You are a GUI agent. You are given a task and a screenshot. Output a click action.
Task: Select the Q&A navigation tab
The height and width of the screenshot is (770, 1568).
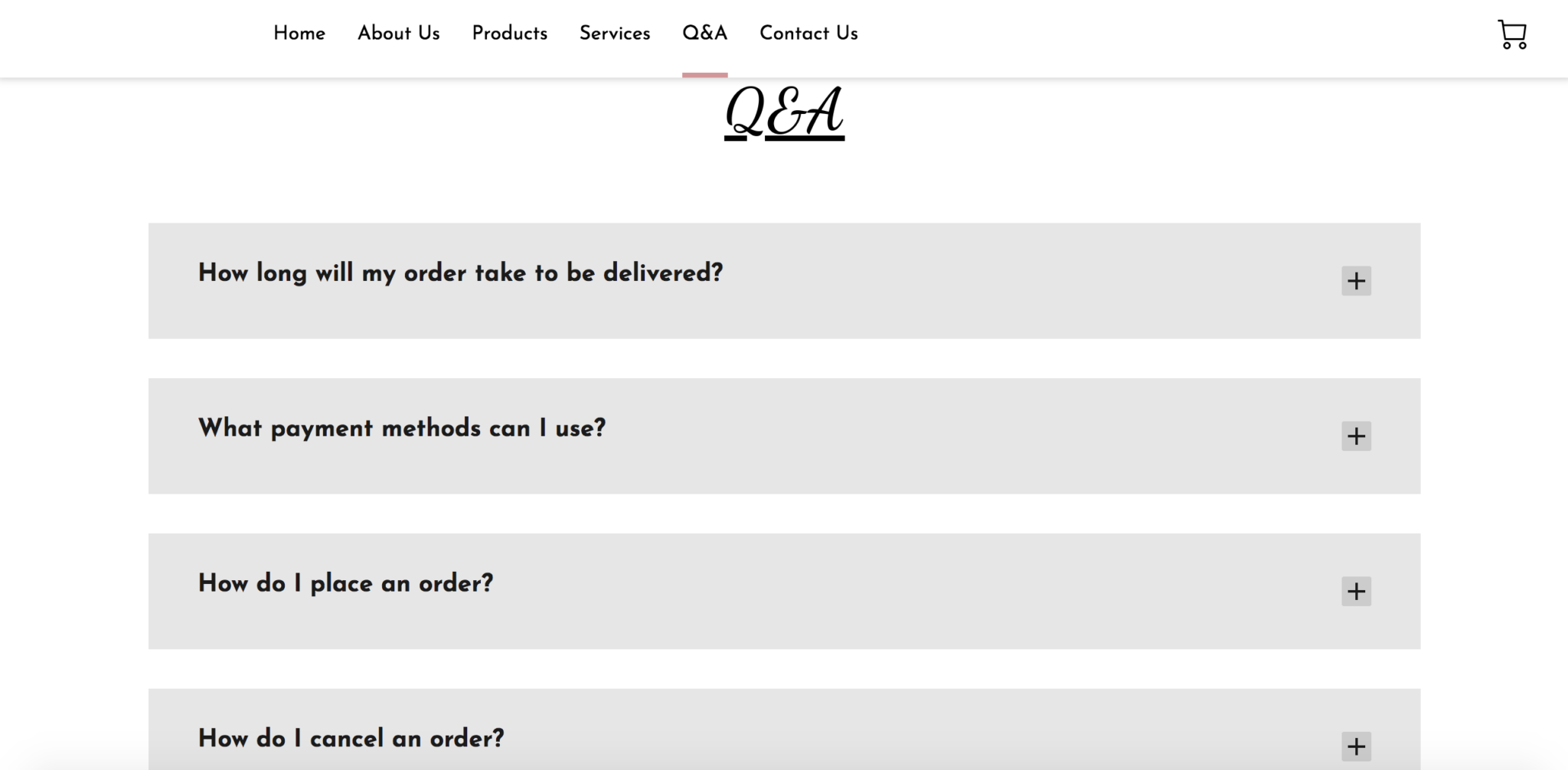pos(705,34)
